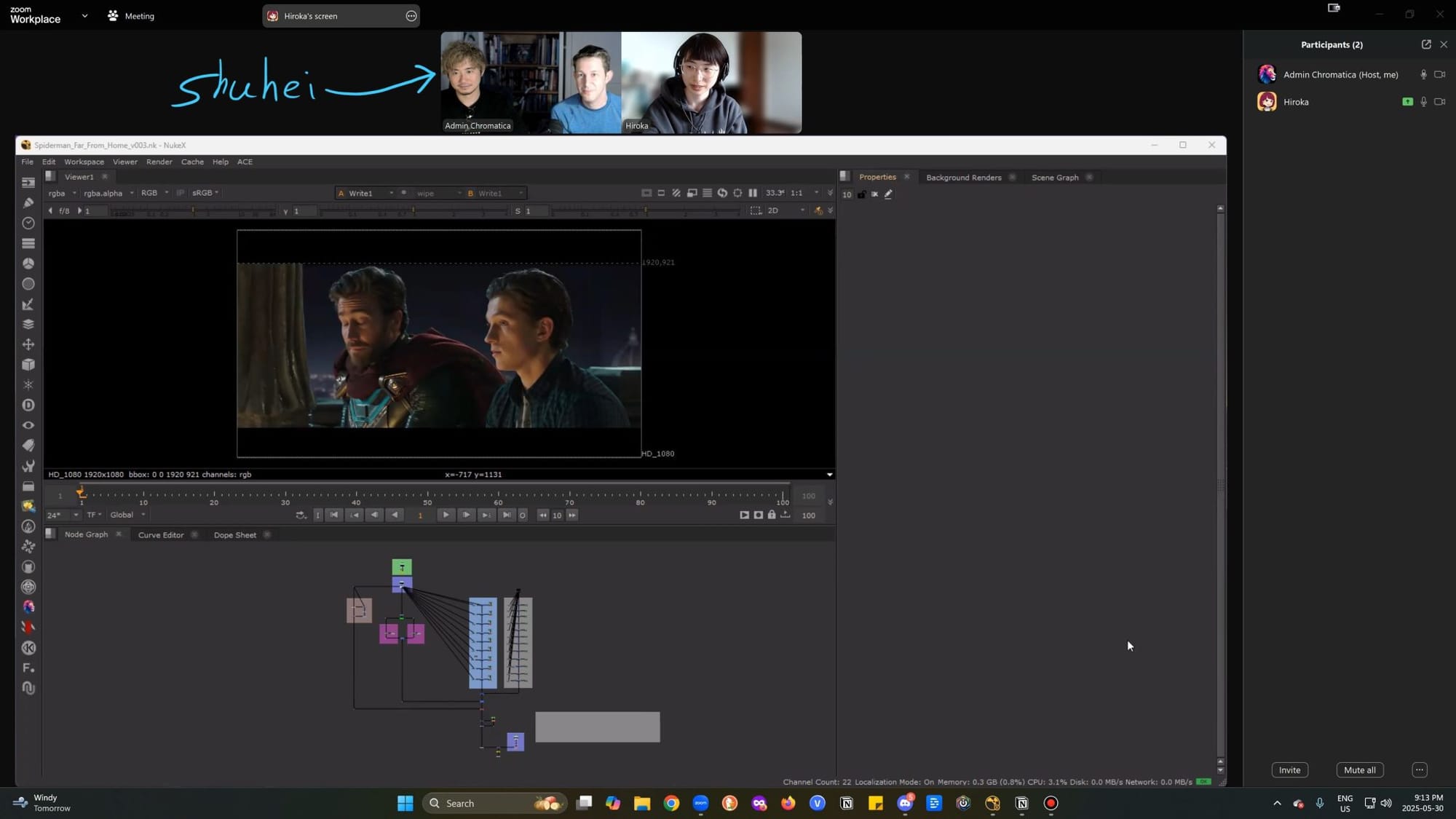Open the FurnaceCore plugins menu (flame icon)
This screenshot has height=819, width=1456.
(x=28, y=526)
